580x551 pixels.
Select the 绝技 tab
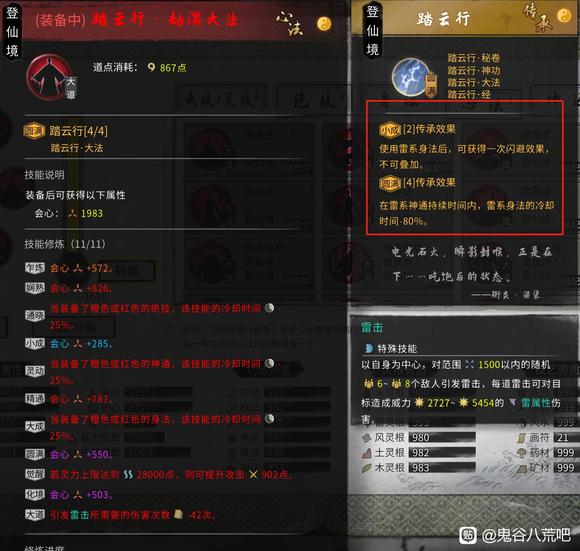313,100
